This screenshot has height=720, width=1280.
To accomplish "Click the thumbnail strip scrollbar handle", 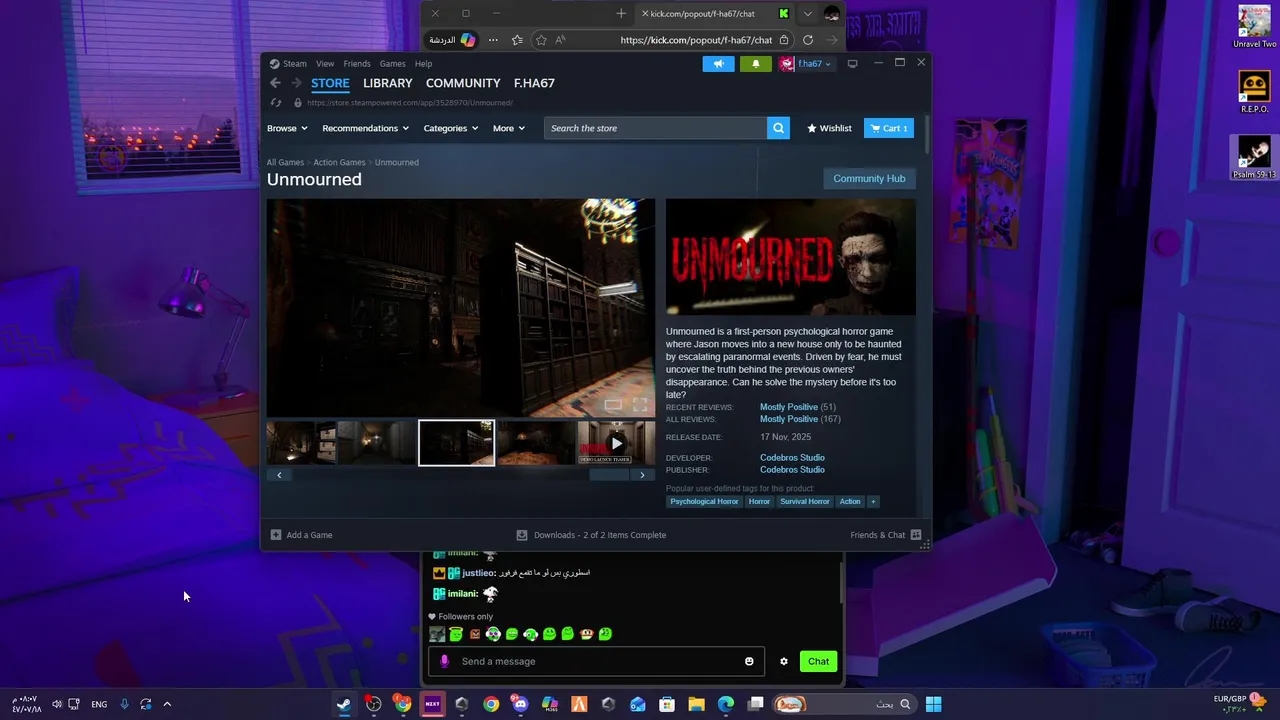I will [x=609, y=475].
